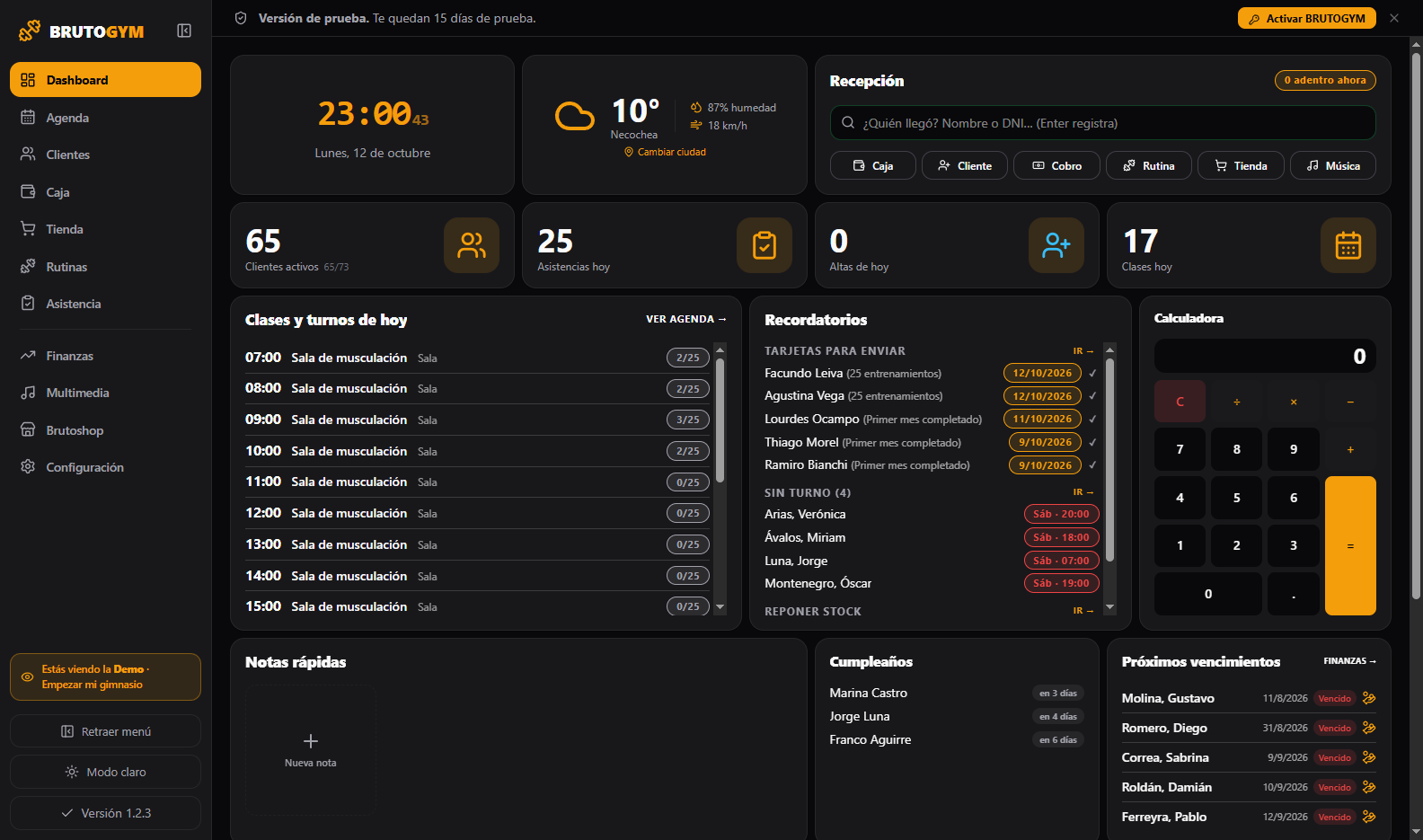
Task: Click the renew icon next to Roldán, Damián
Action: pyautogui.click(x=1369, y=787)
